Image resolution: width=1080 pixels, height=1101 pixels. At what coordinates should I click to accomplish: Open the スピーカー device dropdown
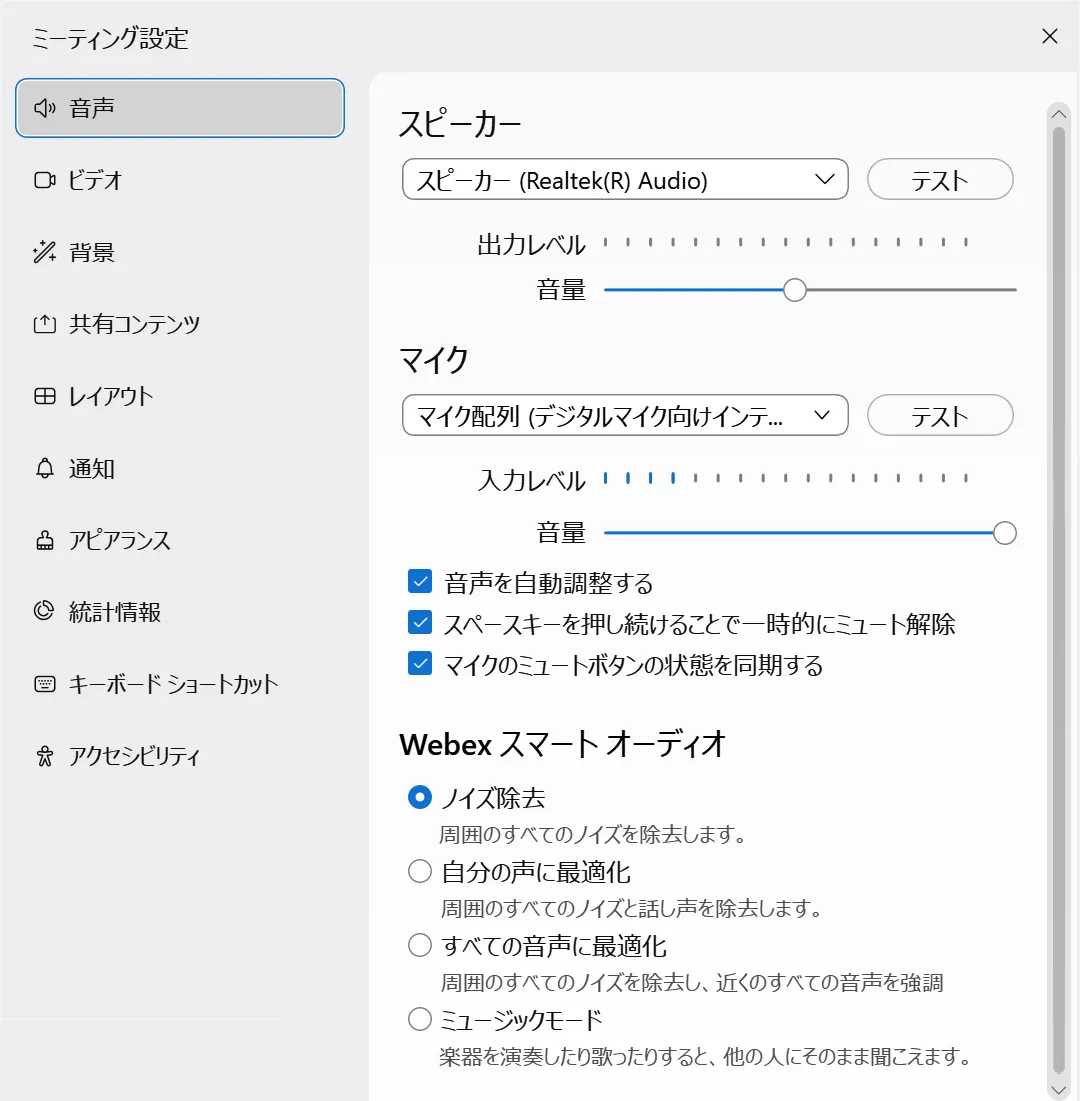625,180
